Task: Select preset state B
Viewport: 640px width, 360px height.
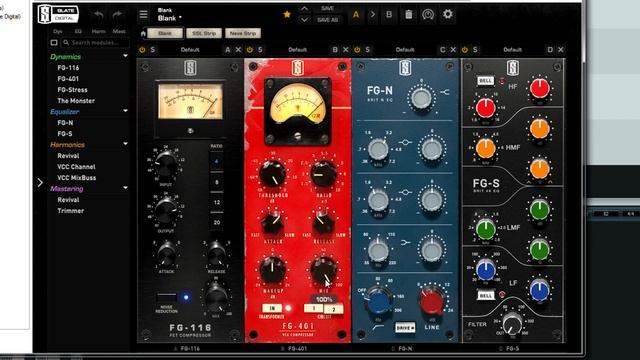Action: tap(389, 15)
